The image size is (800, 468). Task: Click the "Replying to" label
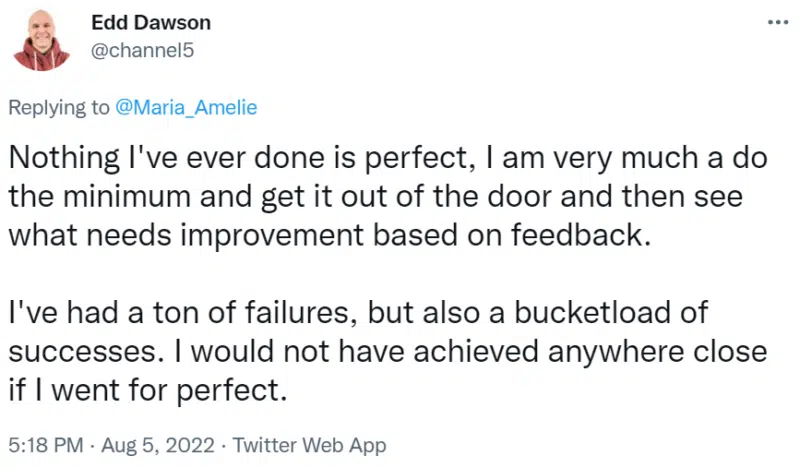coord(61,108)
